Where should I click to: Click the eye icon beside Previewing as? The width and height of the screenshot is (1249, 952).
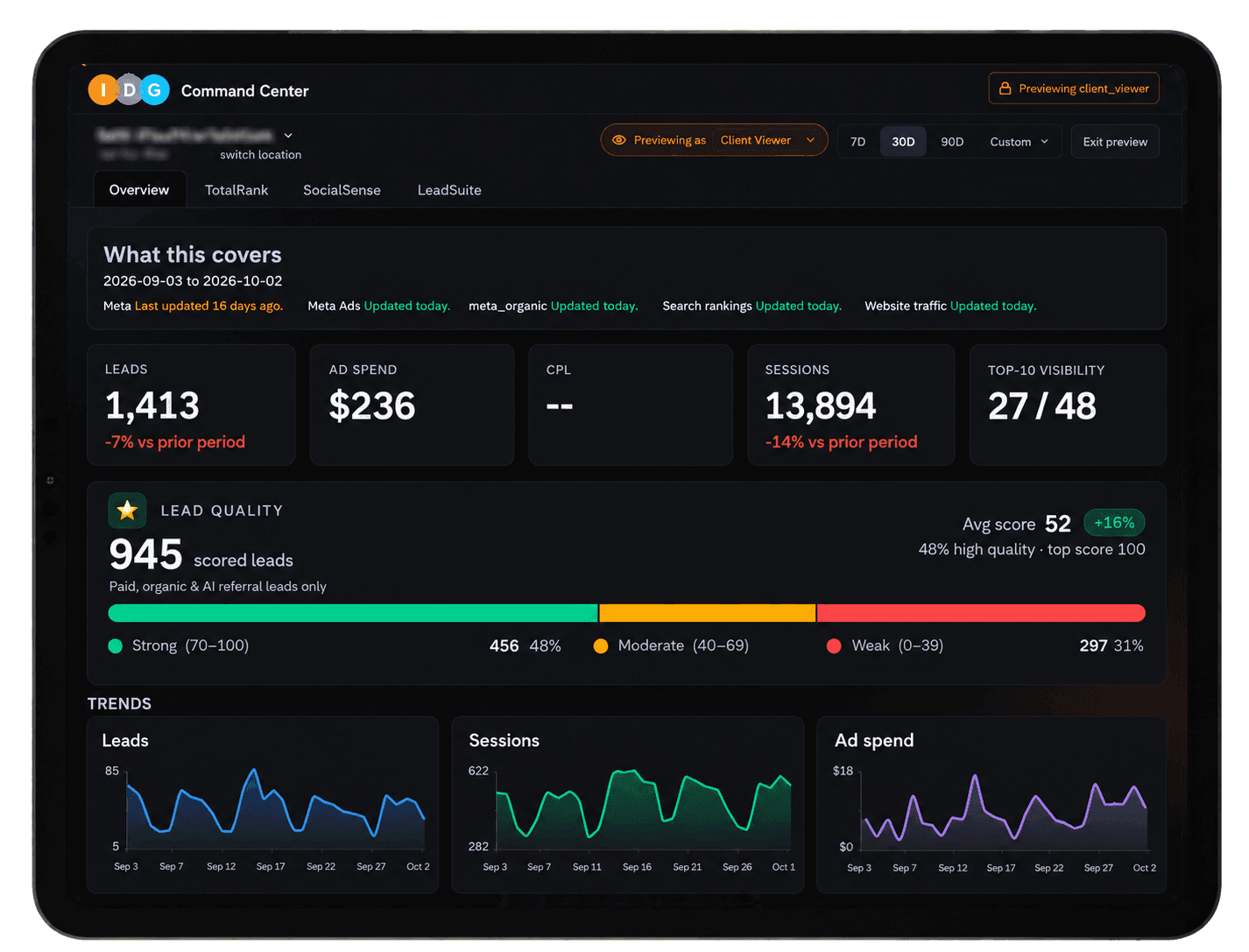[618, 140]
